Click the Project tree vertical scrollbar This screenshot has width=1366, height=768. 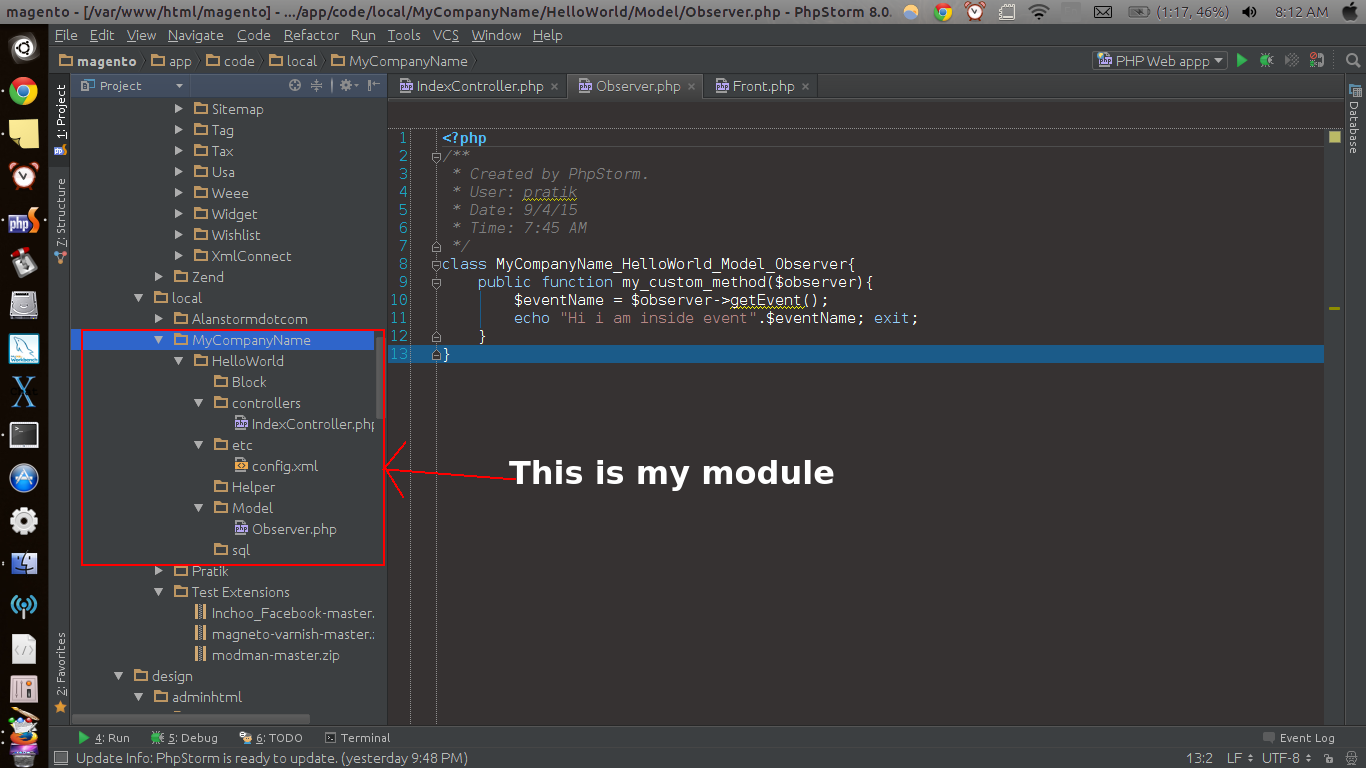point(379,377)
